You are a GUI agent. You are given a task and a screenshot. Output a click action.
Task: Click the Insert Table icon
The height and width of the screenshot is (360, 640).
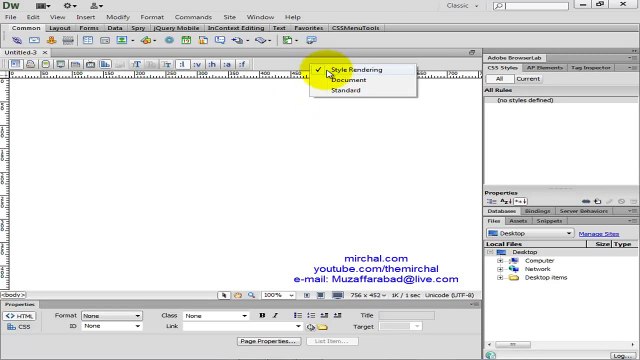pyautogui.click(x=88, y=40)
